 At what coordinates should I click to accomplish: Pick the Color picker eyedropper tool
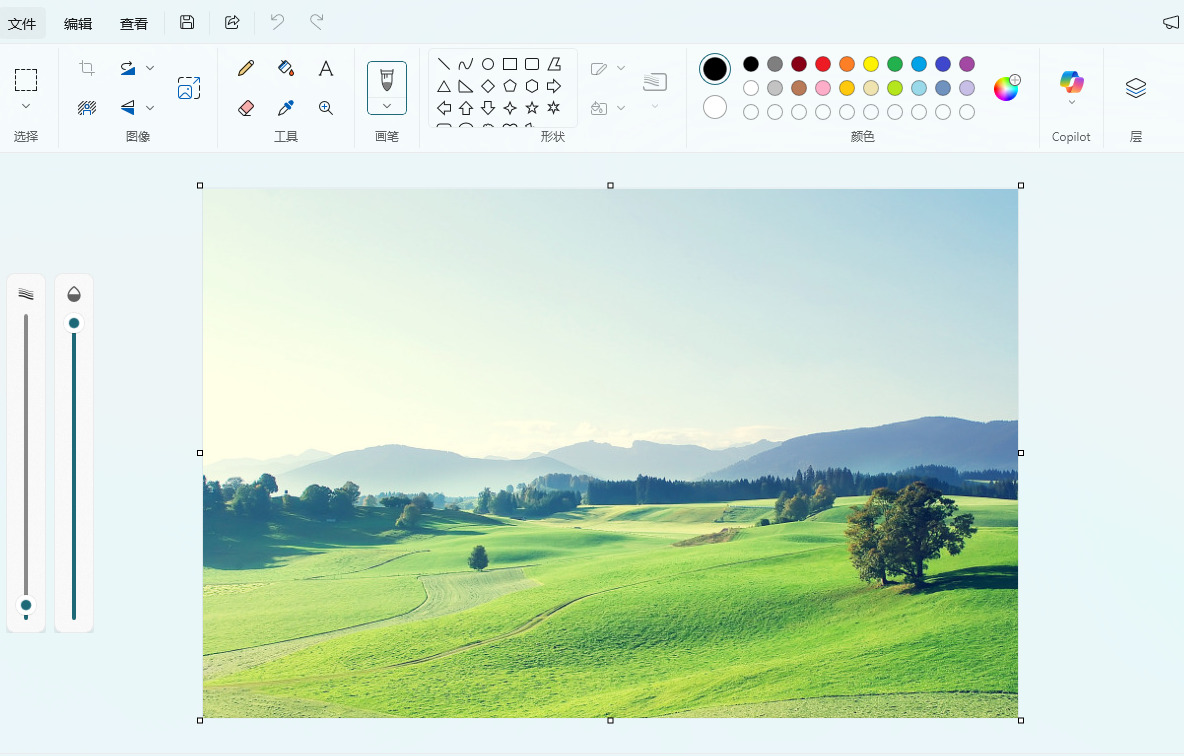(x=285, y=108)
